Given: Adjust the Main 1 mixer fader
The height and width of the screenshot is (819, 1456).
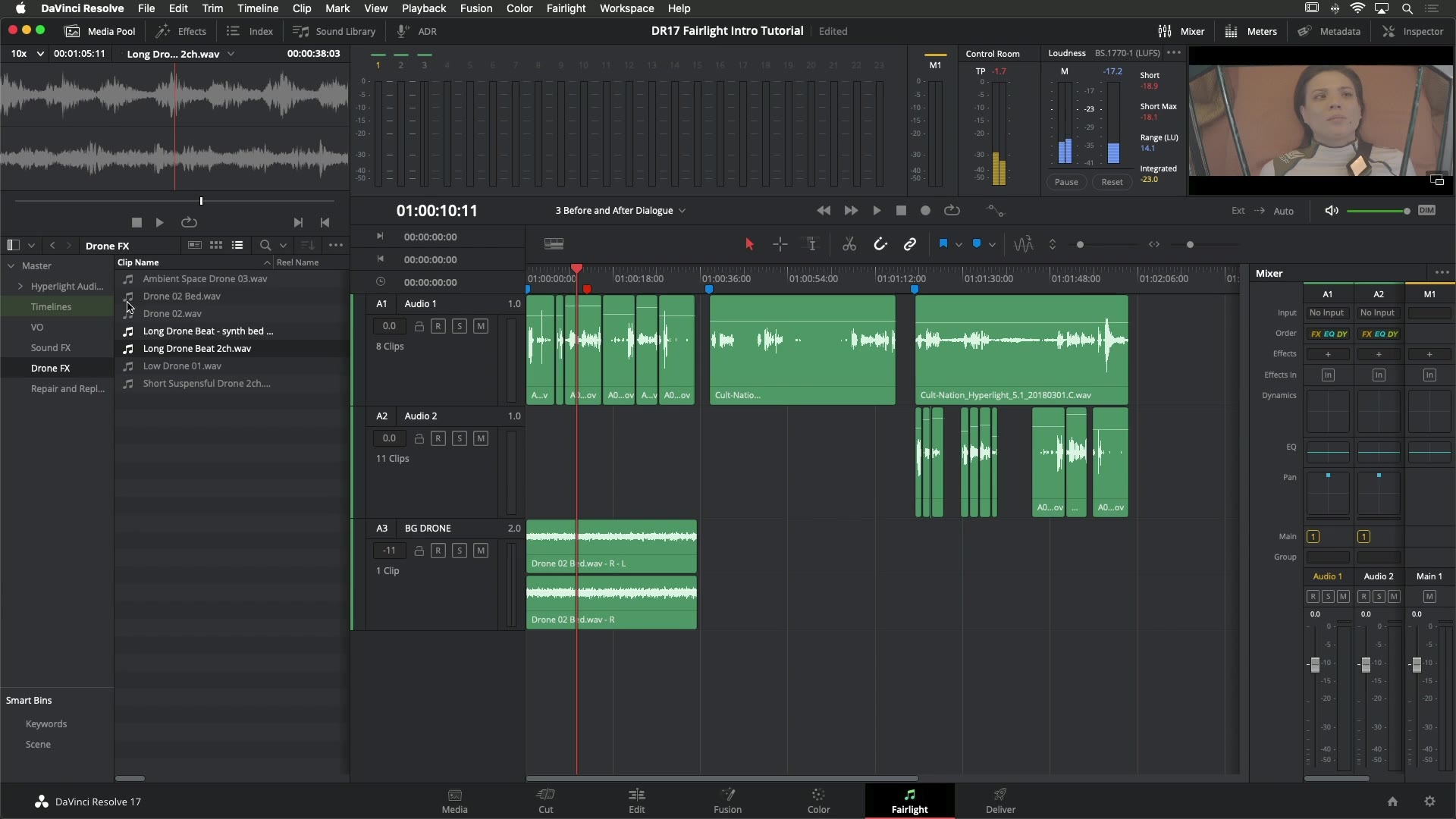Looking at the screenshot, I should (x=1417, y=665).
